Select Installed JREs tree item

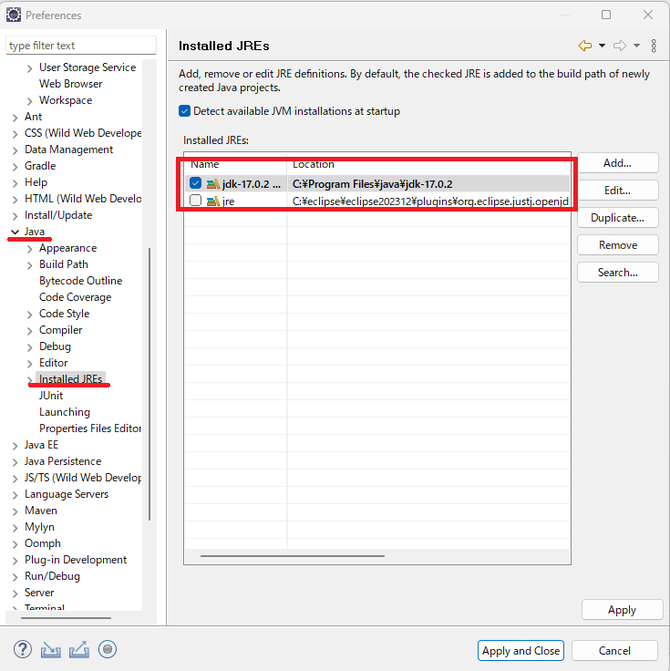(71, 379)
